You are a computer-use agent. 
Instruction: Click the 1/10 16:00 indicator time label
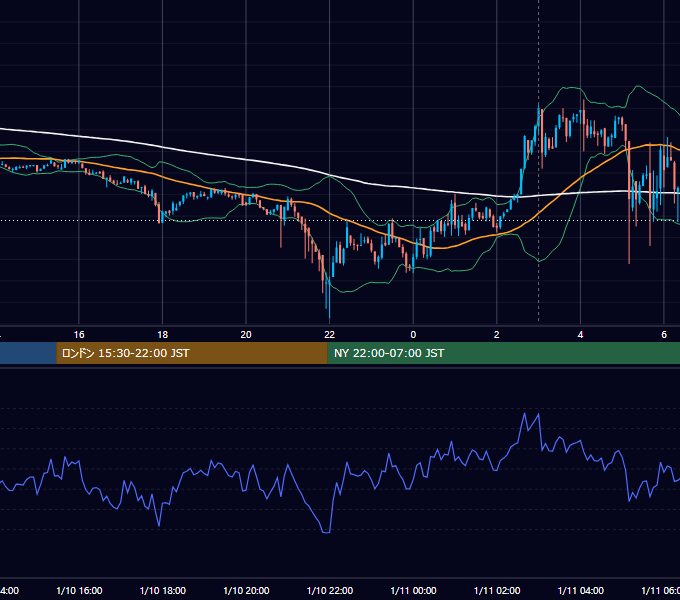79,590
